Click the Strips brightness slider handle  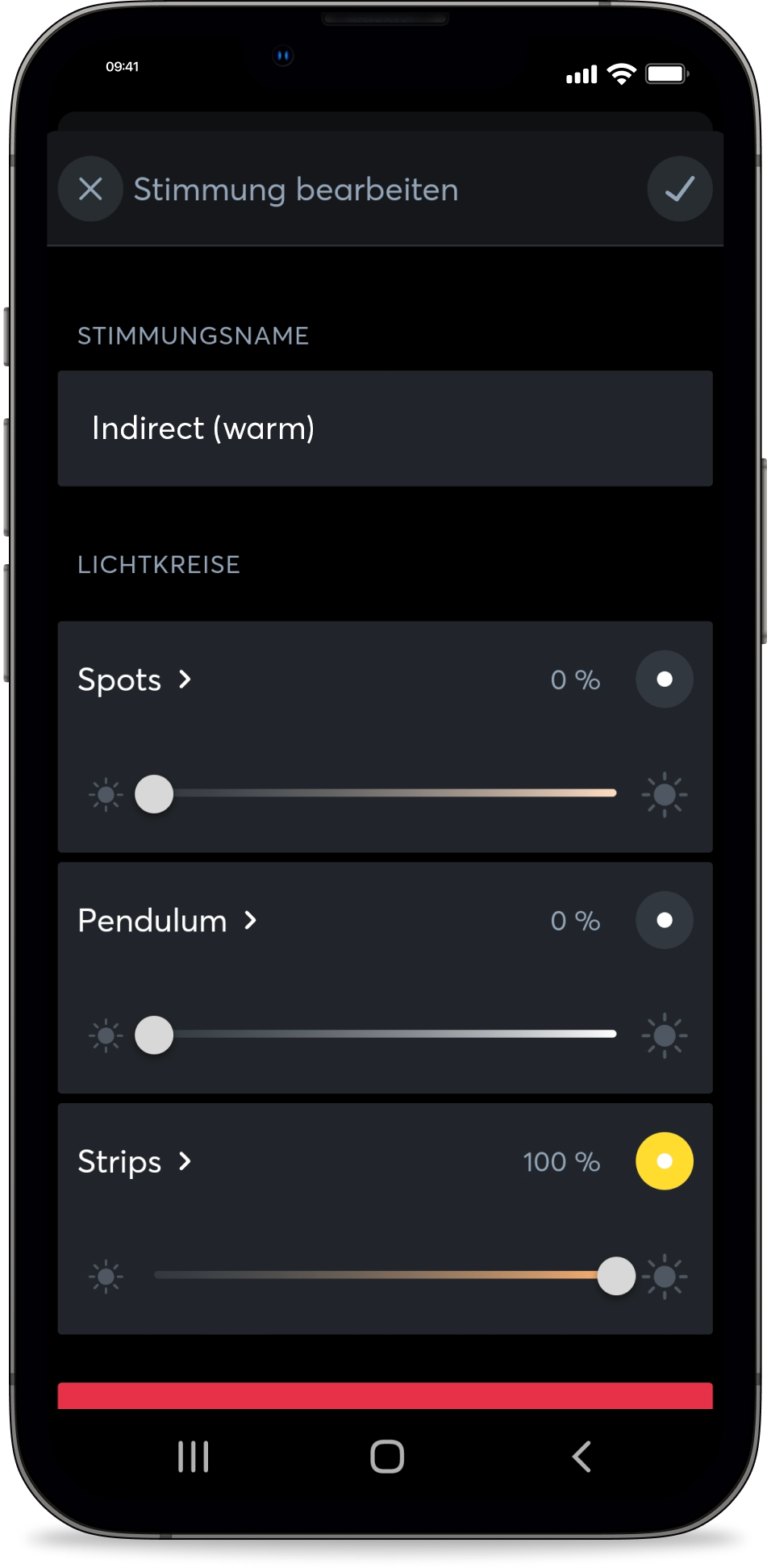[x=616, y=1276]
